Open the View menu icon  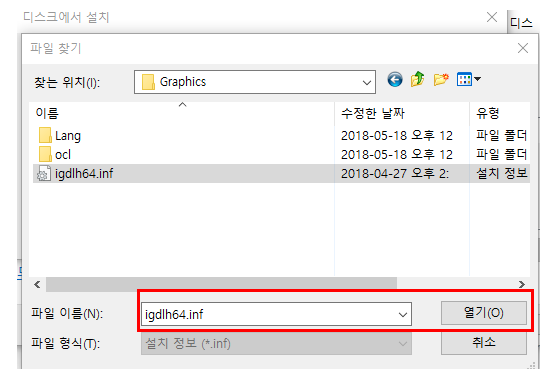464,79
